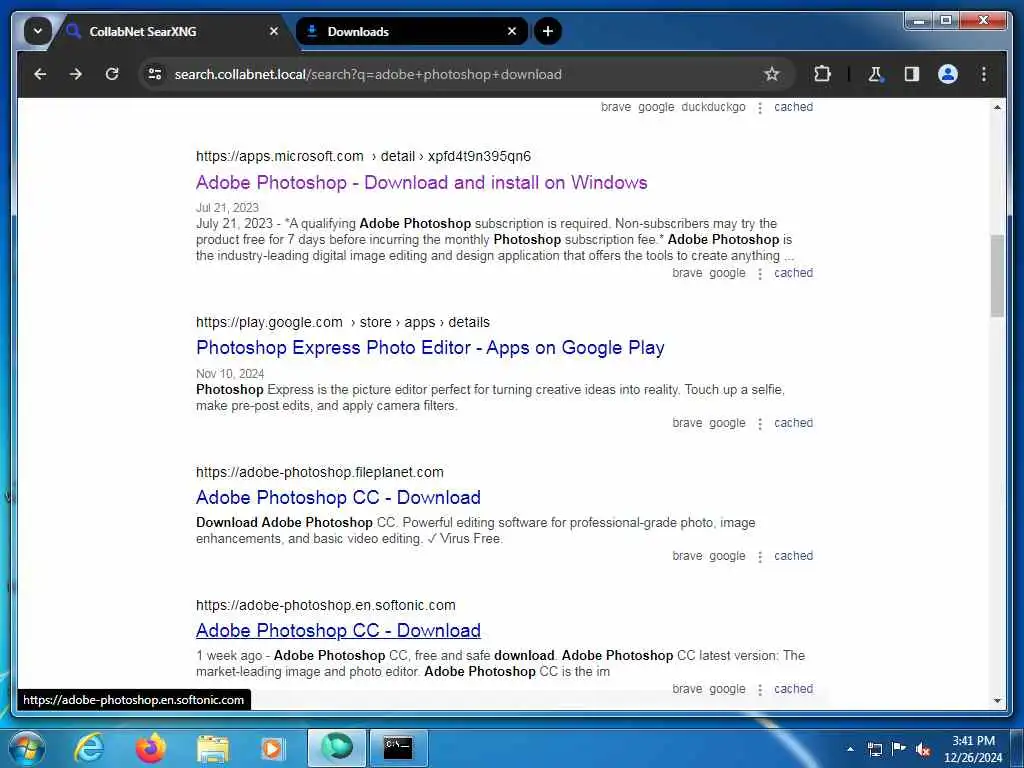Click the adobe-photoshop.en.softonic.com URL
Image resolution: width=1024 pixels, height=768 pixels.
[325, 605]
